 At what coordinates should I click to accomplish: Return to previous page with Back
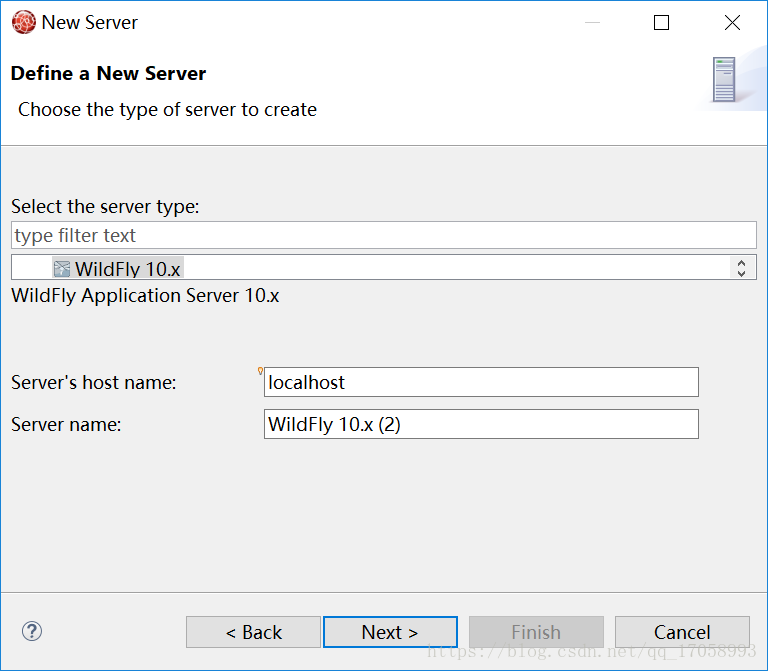point(253,632)
